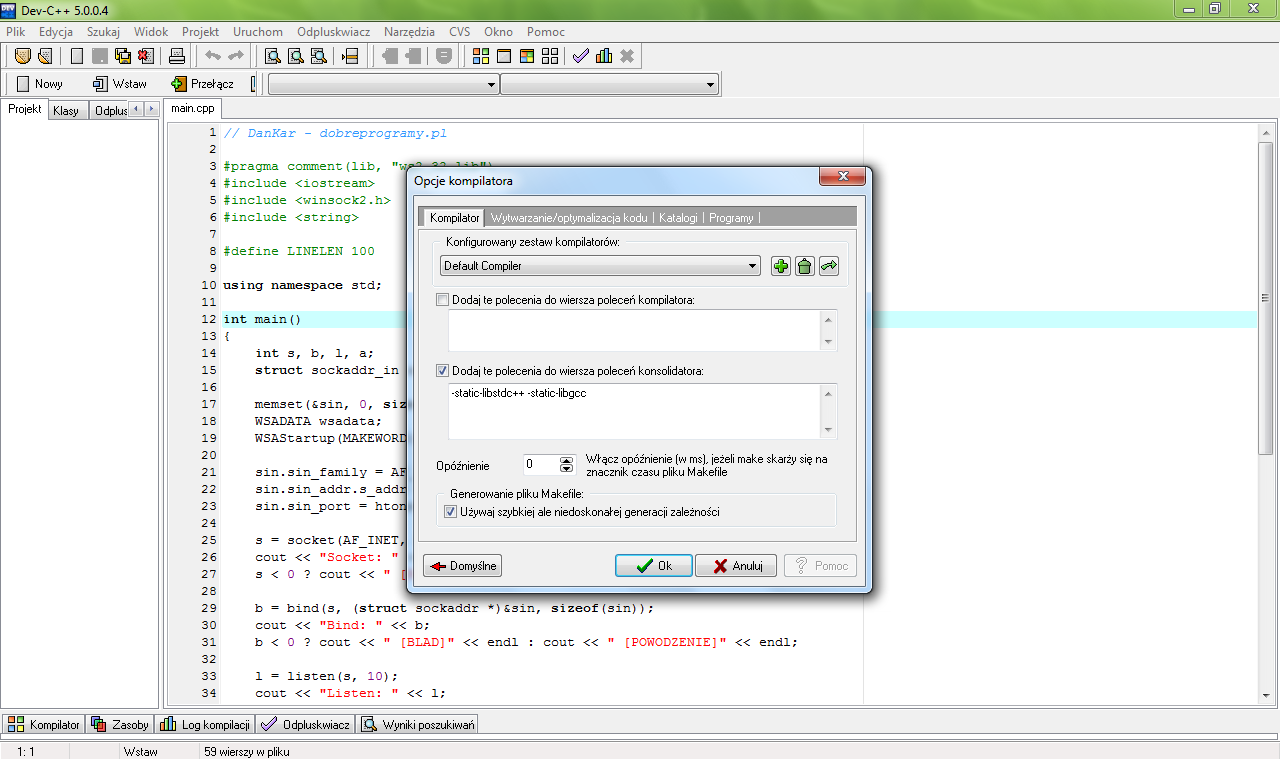Click the Domyślne defaults button
Viewport: 1280px width, 760px height.
click(x=462, y=566)
